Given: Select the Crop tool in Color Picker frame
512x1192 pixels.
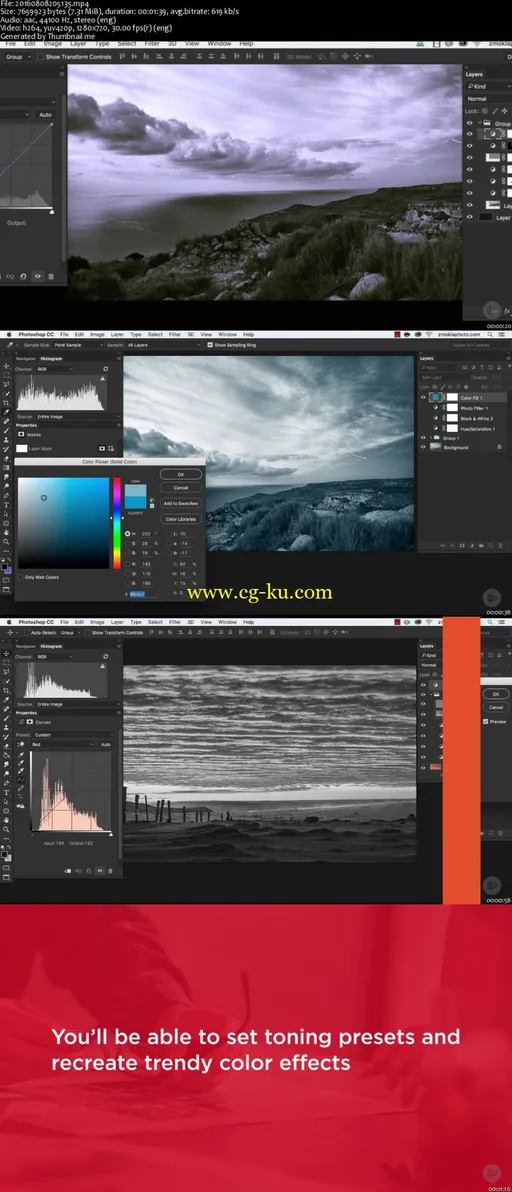Looking at the screenshot, I should pyautogui.click(x=6, y=404).
